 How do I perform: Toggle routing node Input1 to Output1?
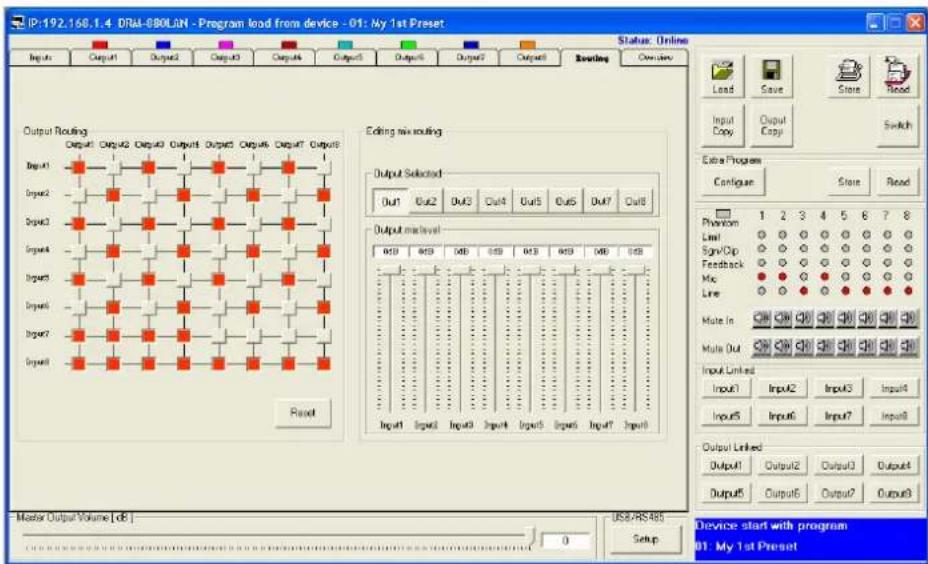coord(77,166)
